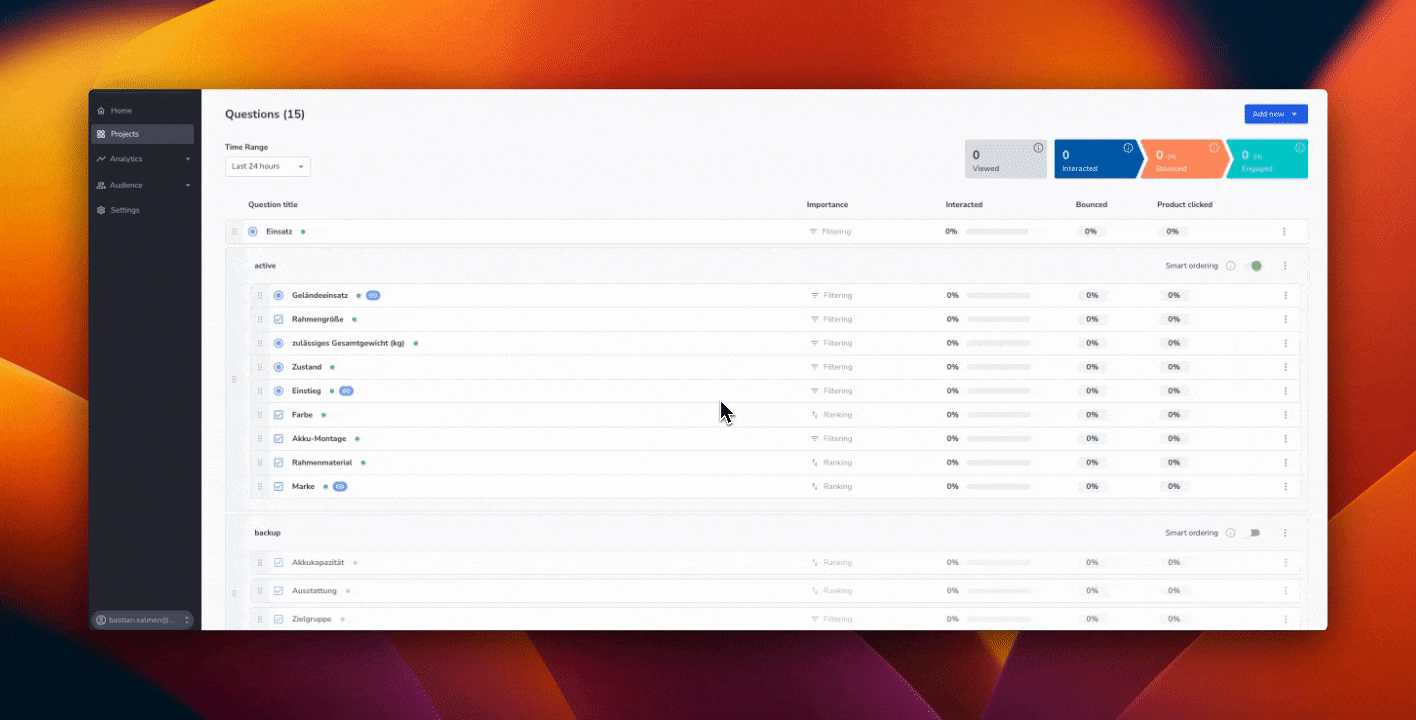1416x720 pixels.
Task: Click the link badge next to Geländeeinsatz
Action: pos(373,296)
